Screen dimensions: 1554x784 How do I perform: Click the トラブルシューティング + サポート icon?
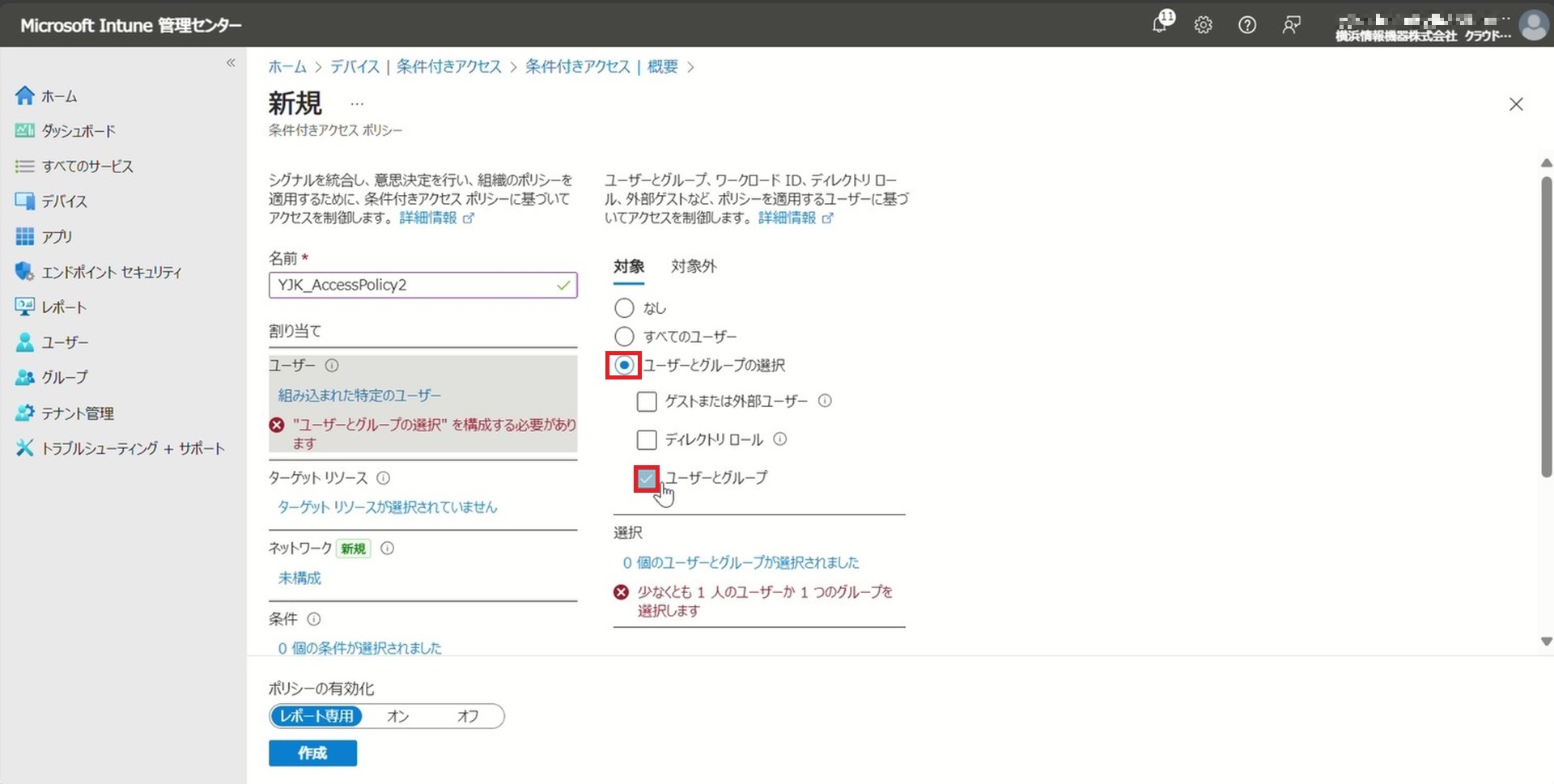[24, 448]
